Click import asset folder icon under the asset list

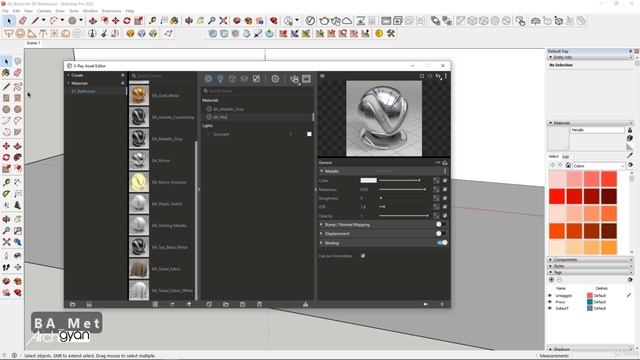[226, 304]
